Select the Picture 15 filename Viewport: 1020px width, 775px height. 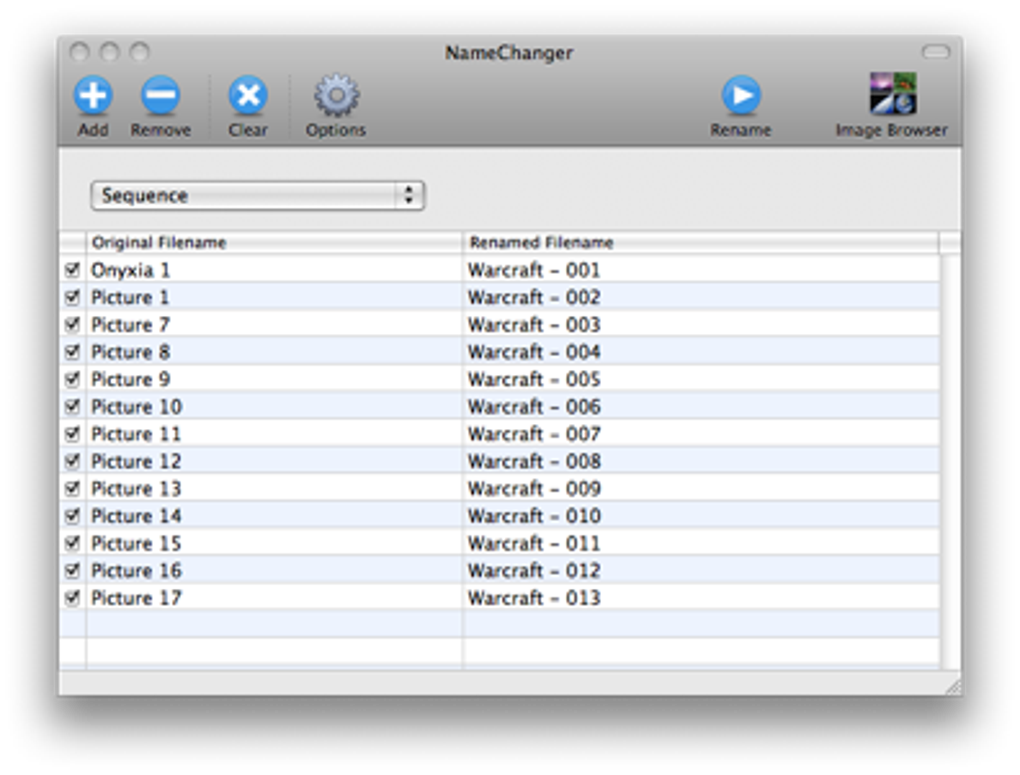136,543
